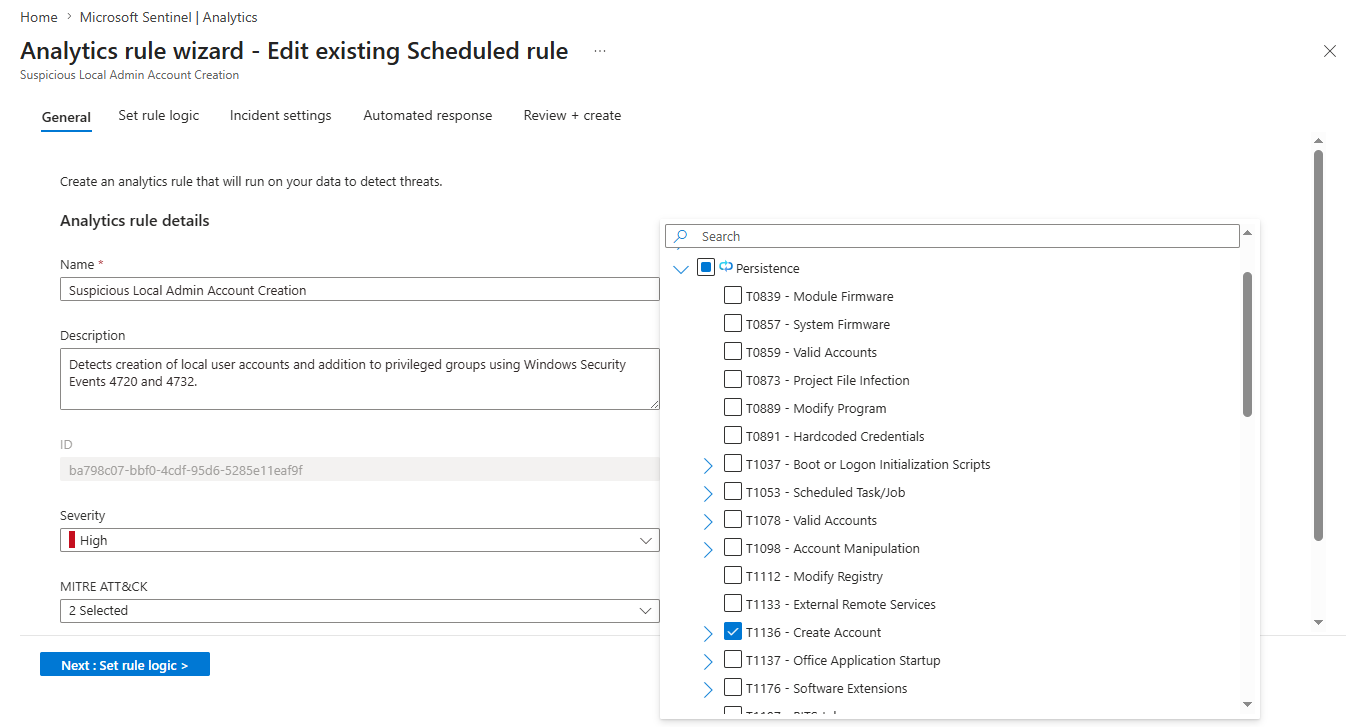Click the red High severity color indicator

(x=72, y=540)
